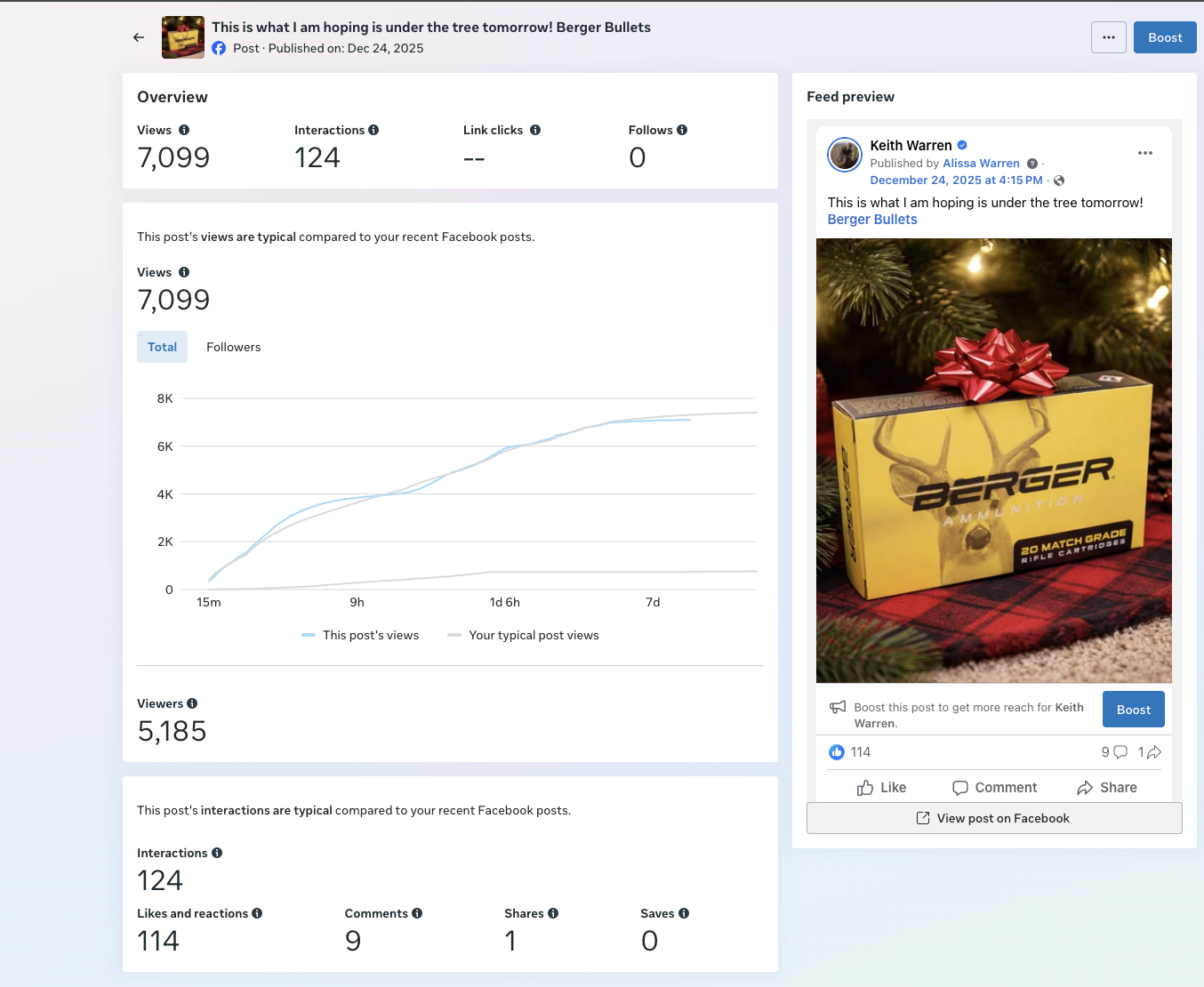Show info for Comments
Viewport: 1204px width, 987px height.
click(417, 913)
